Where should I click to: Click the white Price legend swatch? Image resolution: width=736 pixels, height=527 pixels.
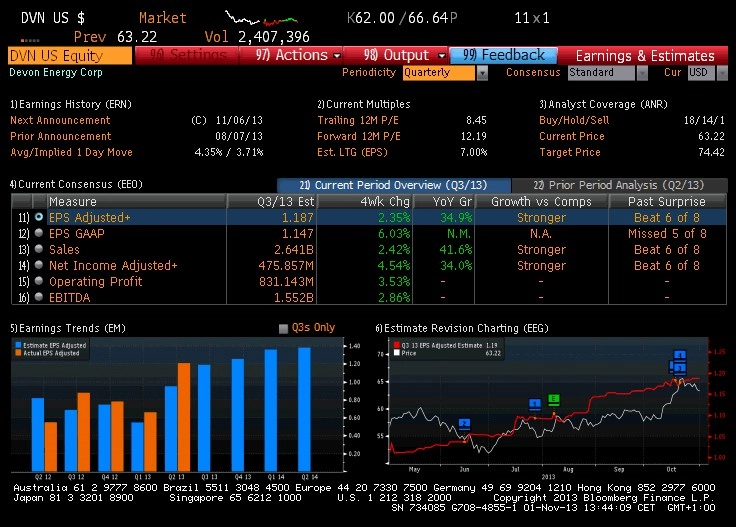(397, 353)
